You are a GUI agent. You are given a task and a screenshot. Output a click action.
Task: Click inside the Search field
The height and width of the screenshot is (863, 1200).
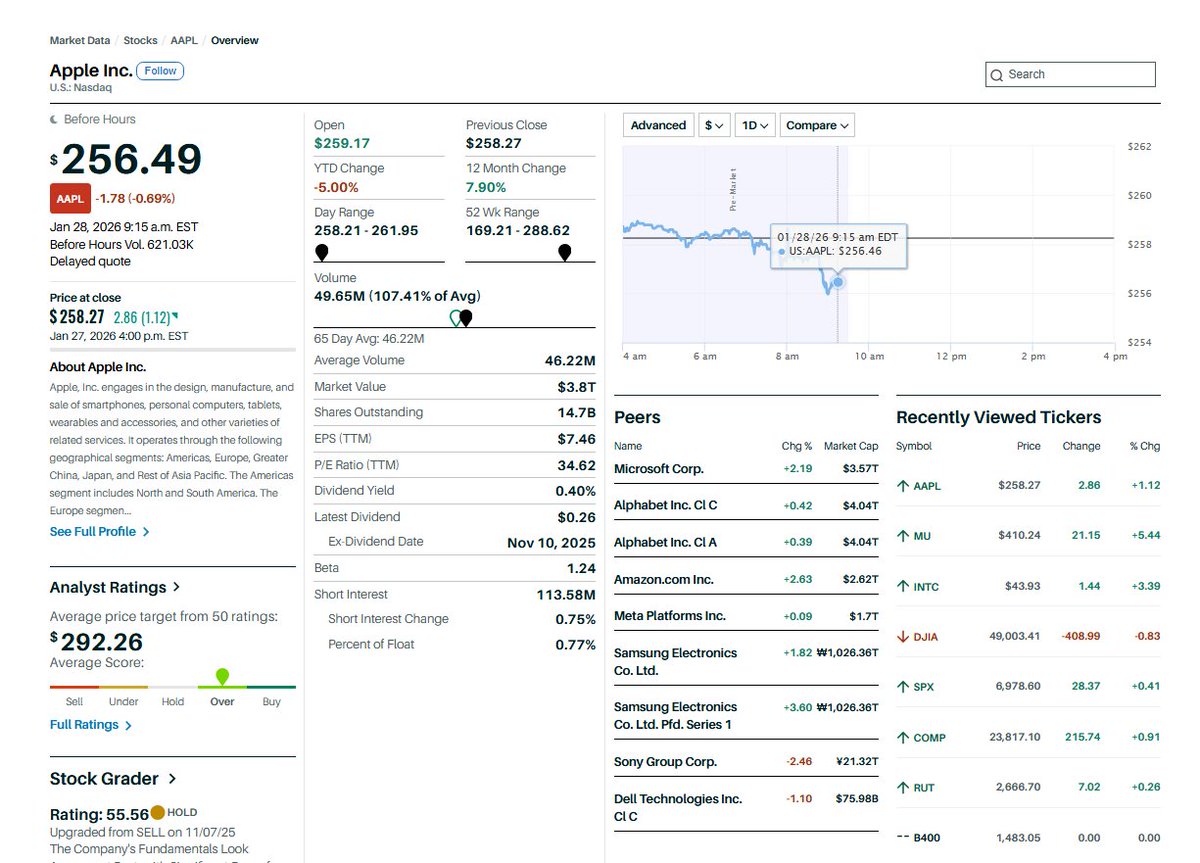1070,75
